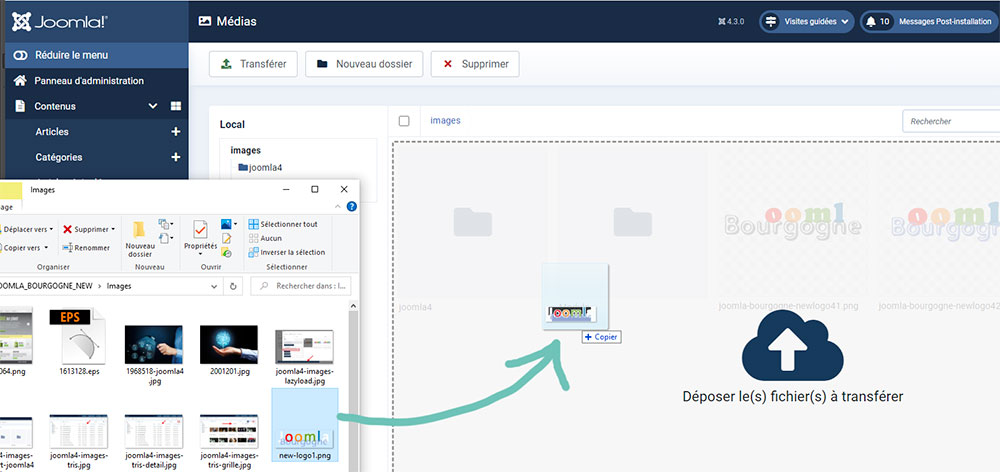Select new-logo1.png file in Explorer
The height and width of the screenshot is (472, 1000).
pyautogui.click(x=305, y=425)
